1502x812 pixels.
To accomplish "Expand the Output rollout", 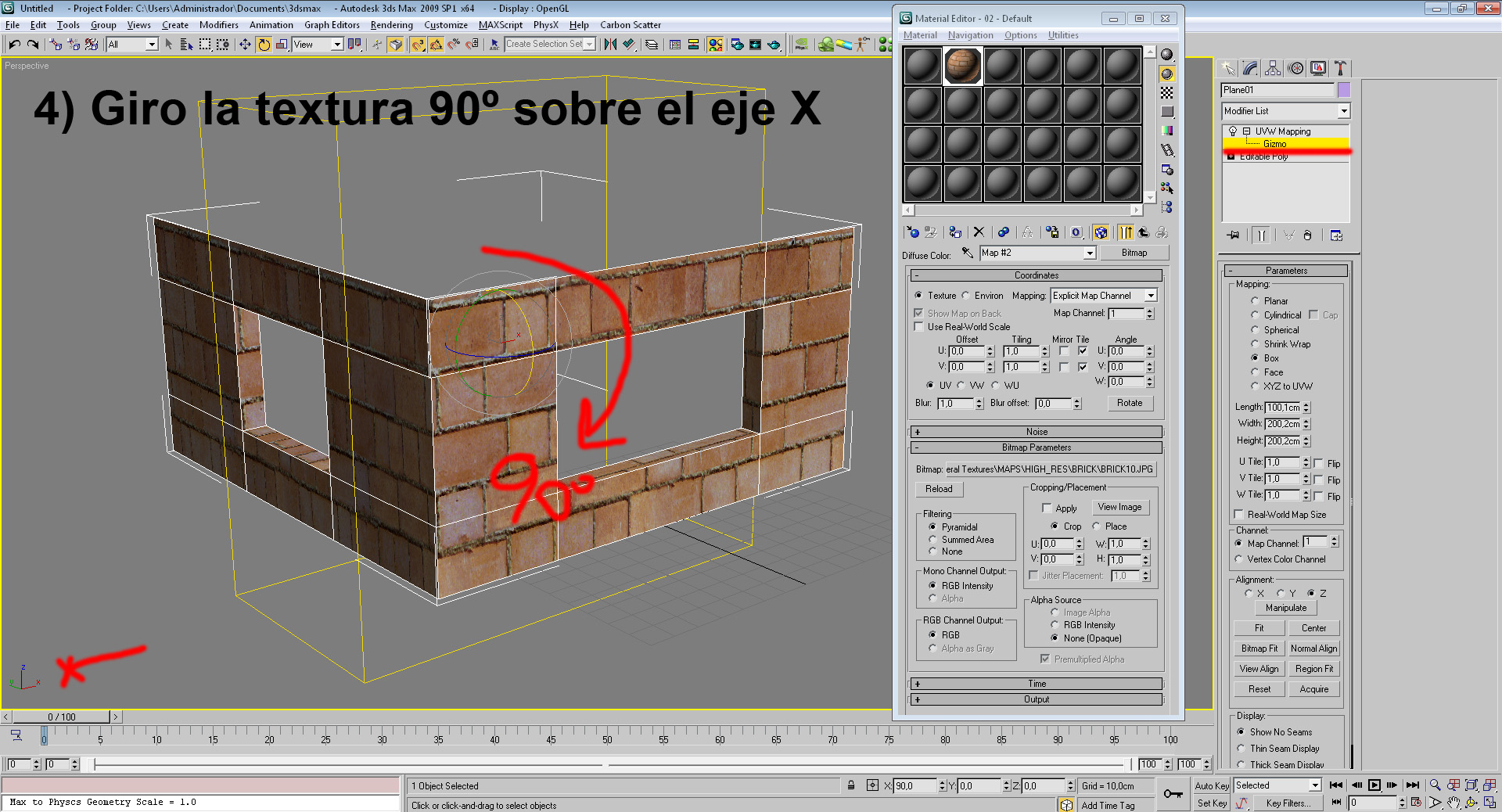I will [x=1037, y=699].
